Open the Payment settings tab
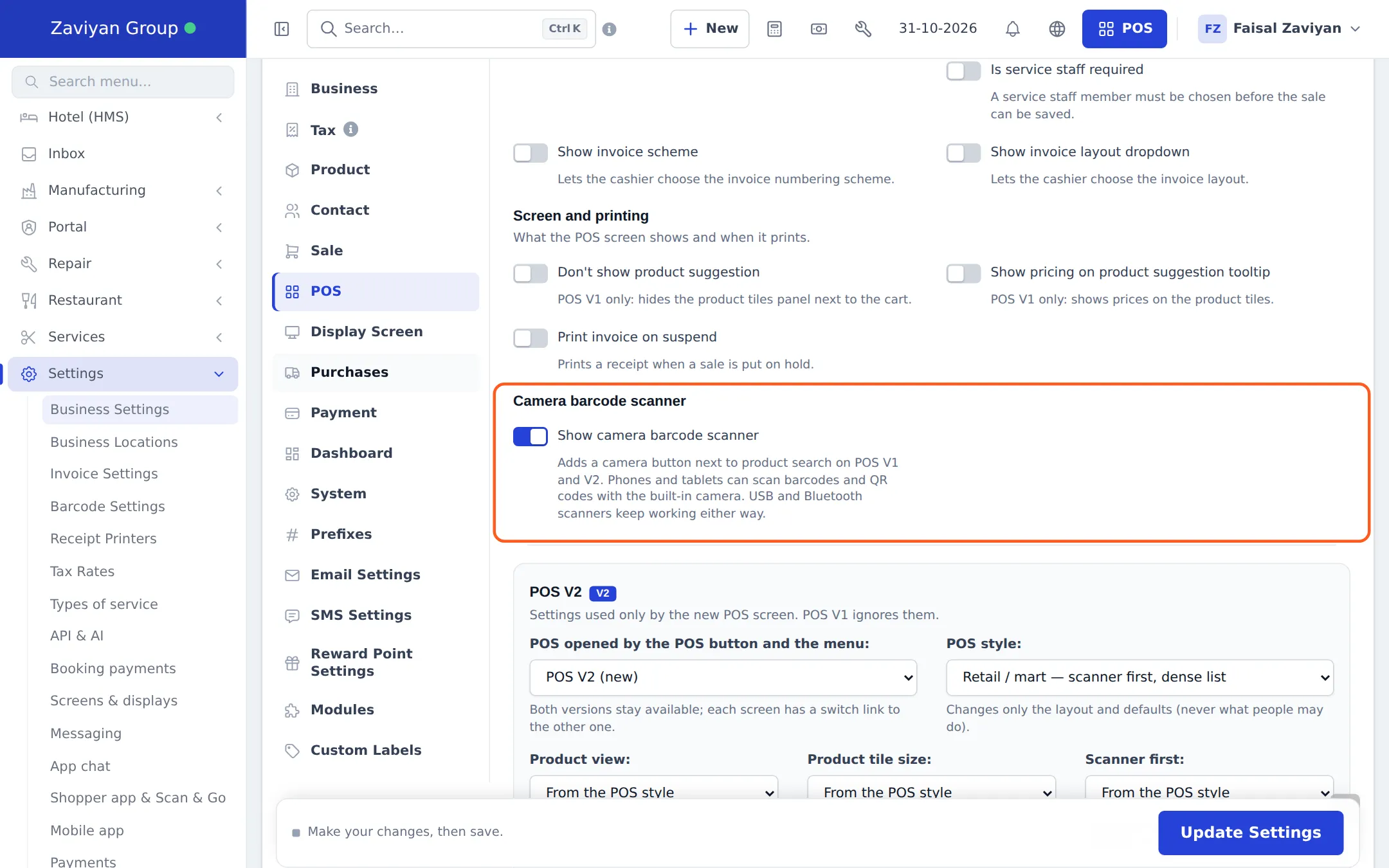Screen dimensions: 1389x868 coord(376,413)
